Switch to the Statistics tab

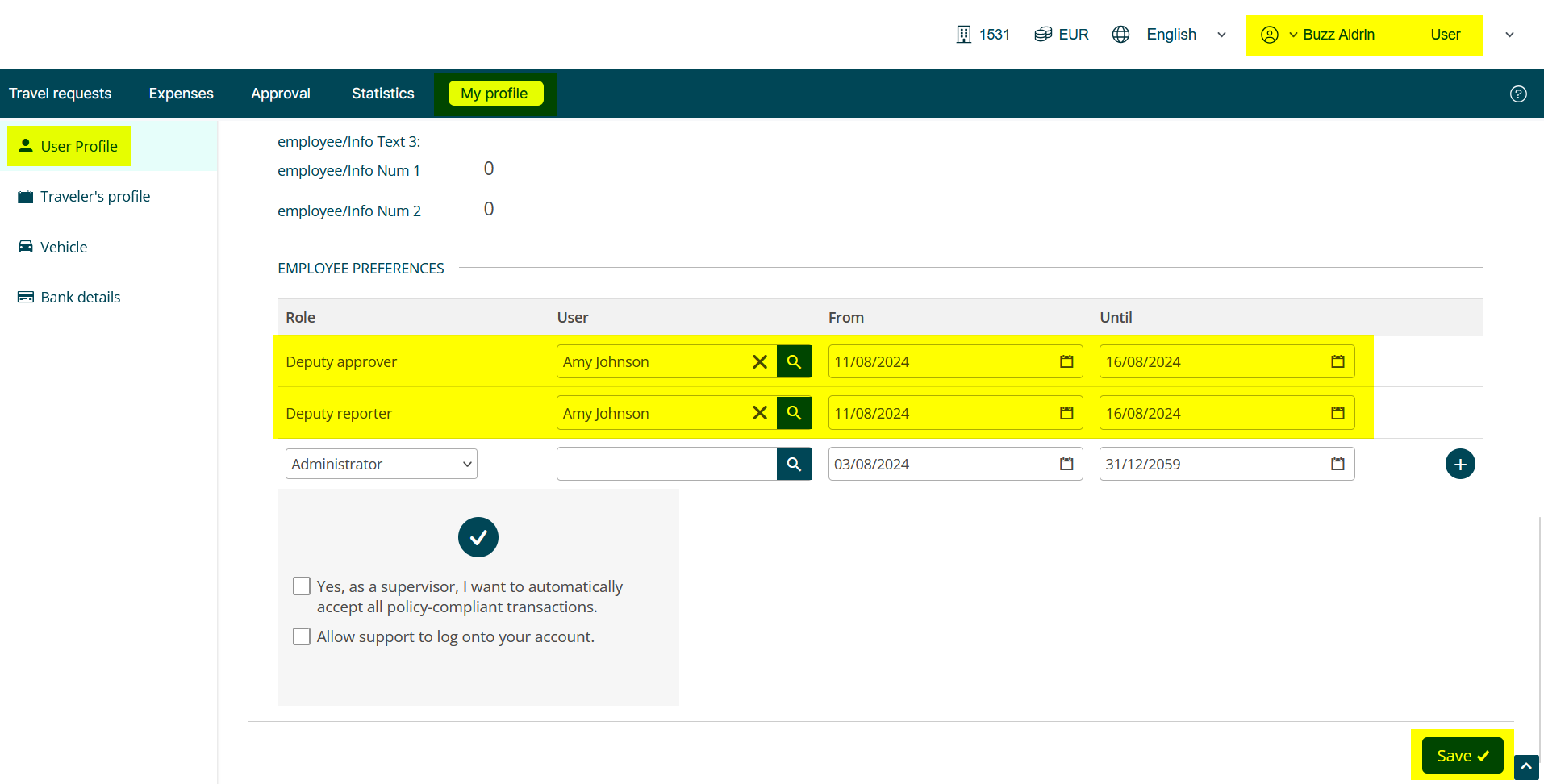(x=382, y=94)
